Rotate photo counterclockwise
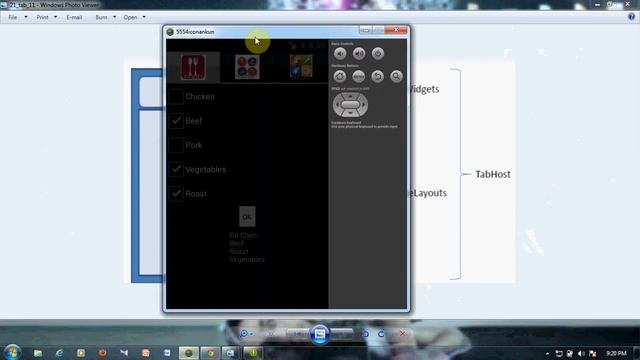 (x=365, y=334)
